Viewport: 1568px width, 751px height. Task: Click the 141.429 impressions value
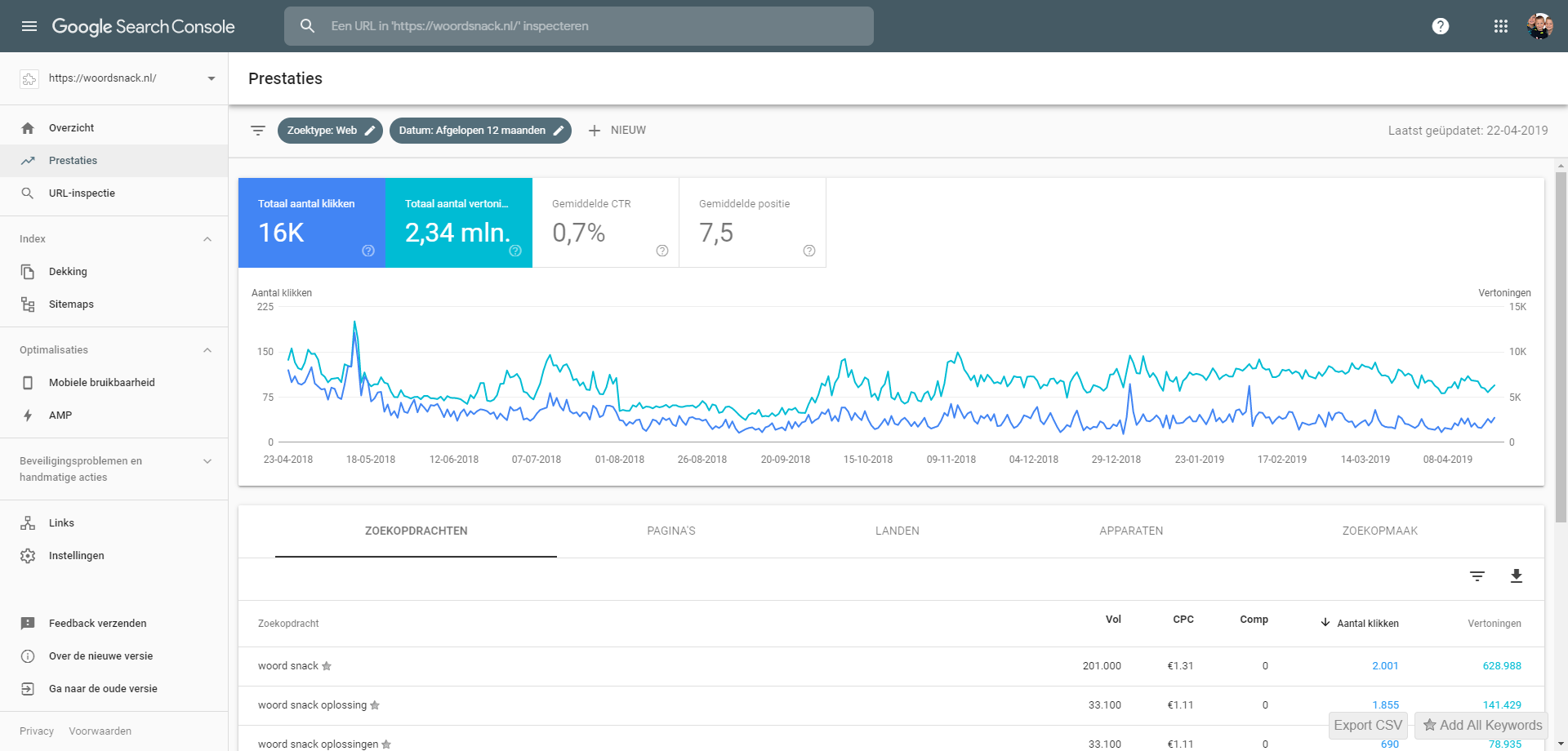coord(1502,705)
